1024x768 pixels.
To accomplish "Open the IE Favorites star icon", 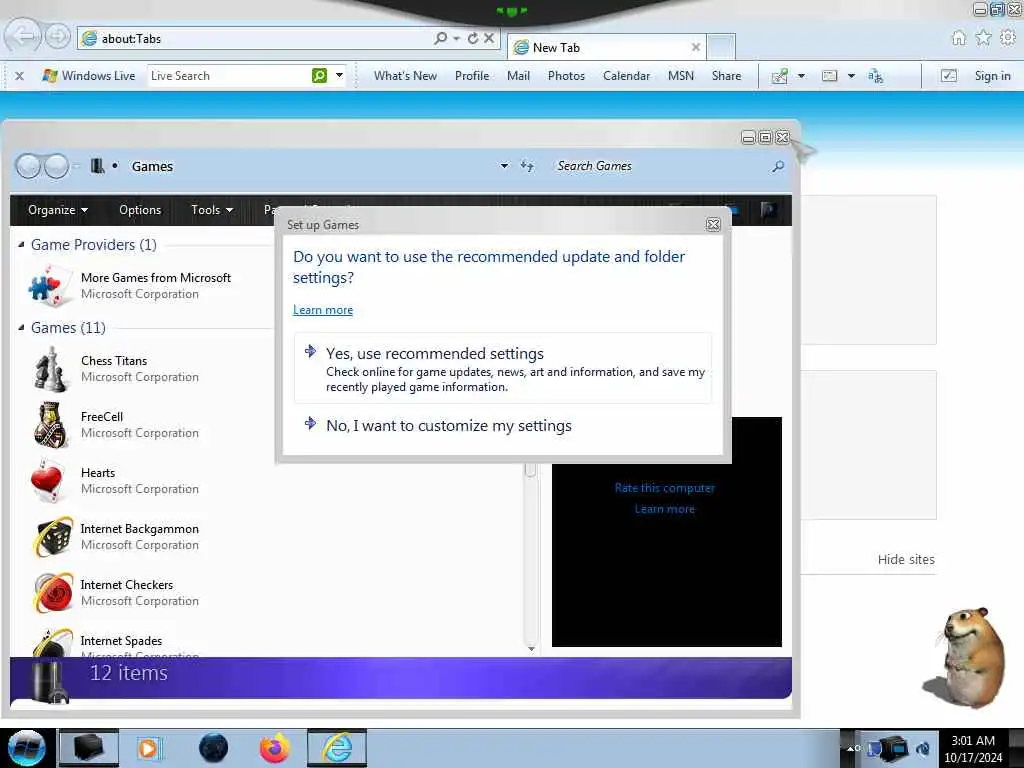I will click(984, 38).
